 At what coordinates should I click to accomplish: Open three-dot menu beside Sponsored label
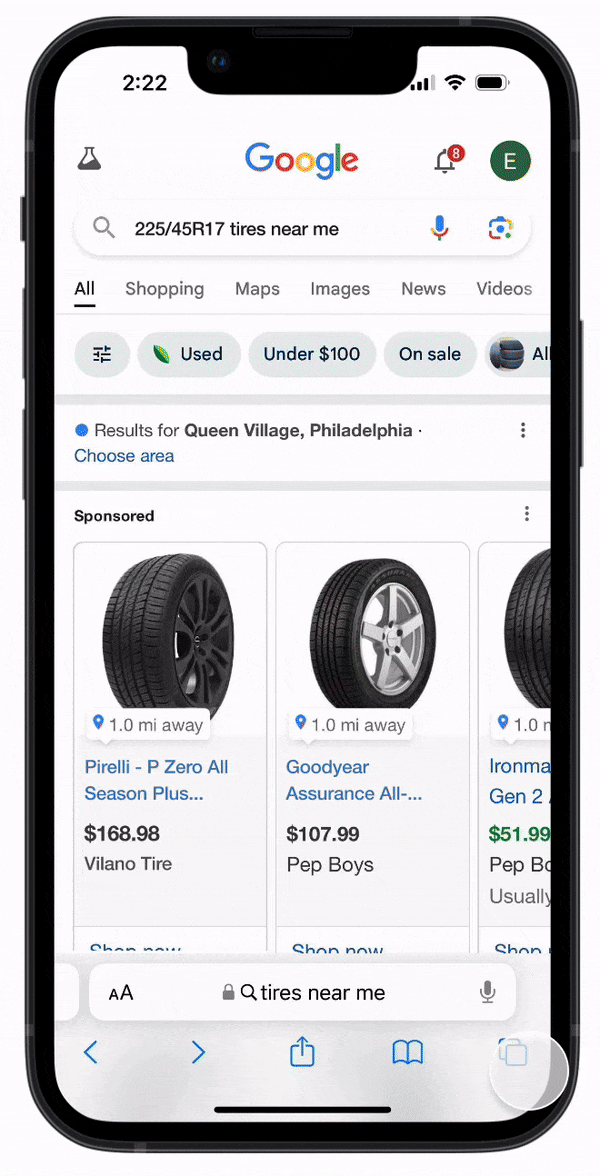(526, 514)
